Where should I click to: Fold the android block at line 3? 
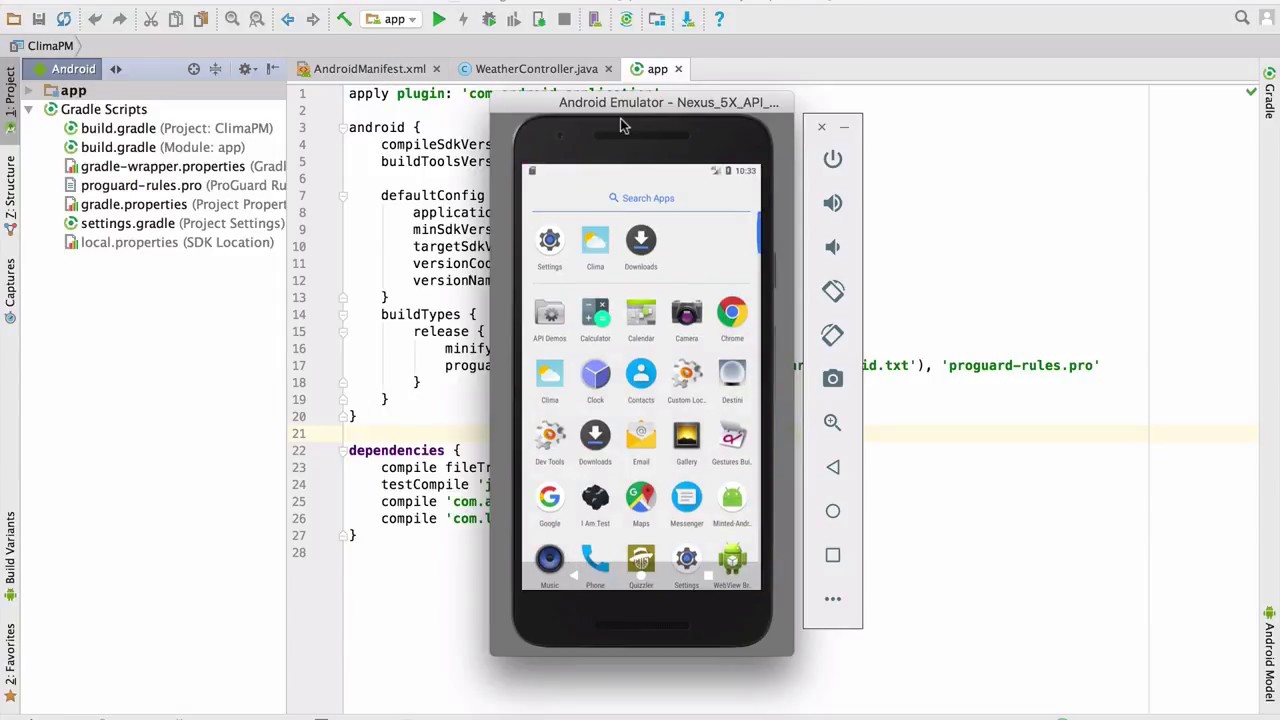[x=342, y=128]
